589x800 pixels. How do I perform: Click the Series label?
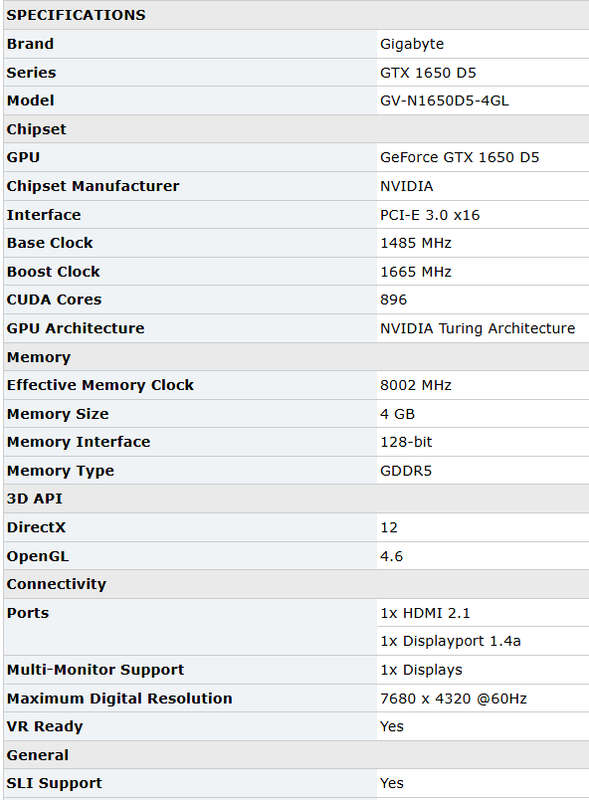[31, 72]
